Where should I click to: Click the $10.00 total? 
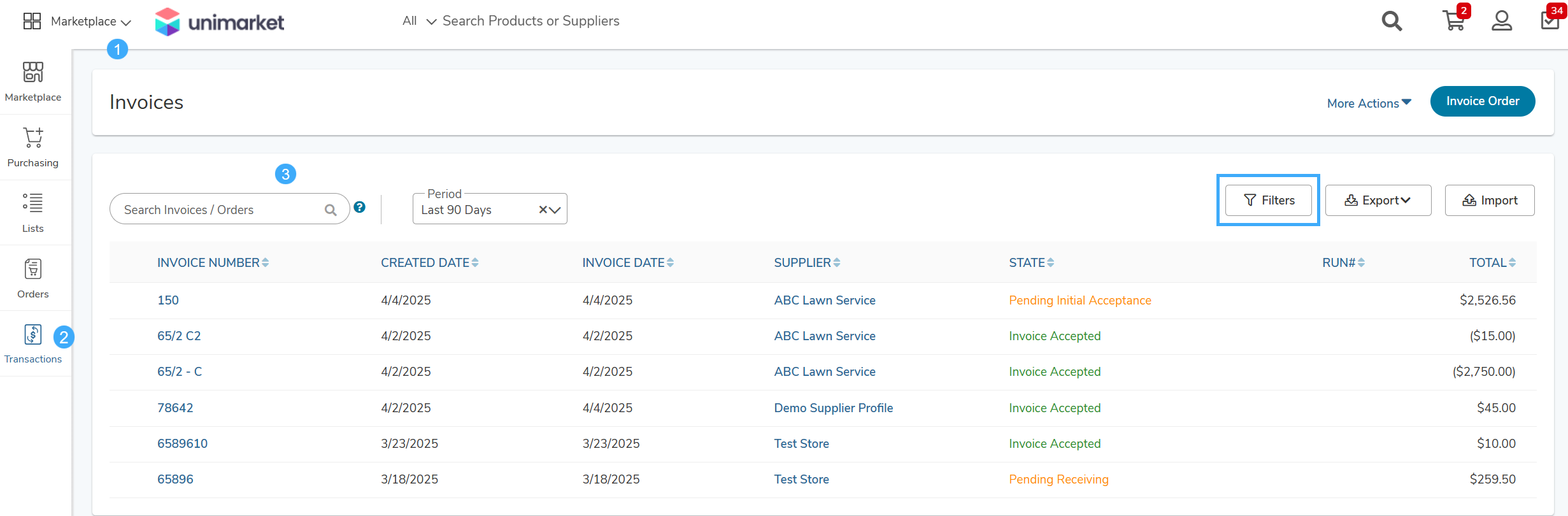tap(1497, 443)
